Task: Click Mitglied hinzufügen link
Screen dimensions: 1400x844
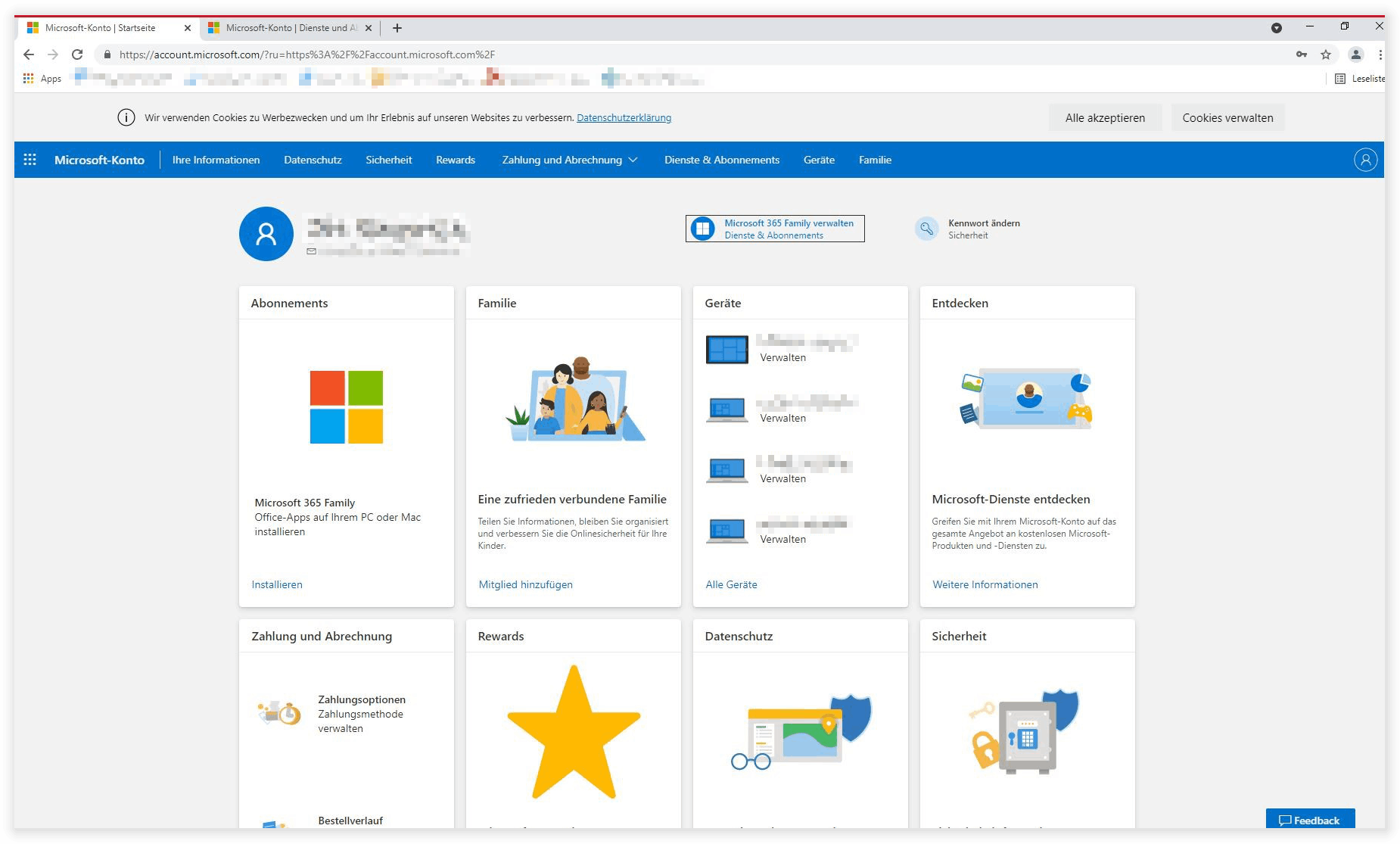Action: pyautogui.click(x=526, y=584)
